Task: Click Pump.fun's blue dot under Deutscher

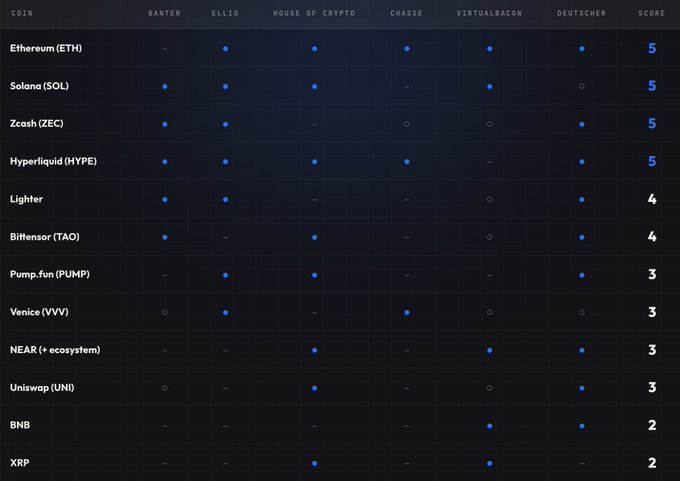Action: [582, 275]
